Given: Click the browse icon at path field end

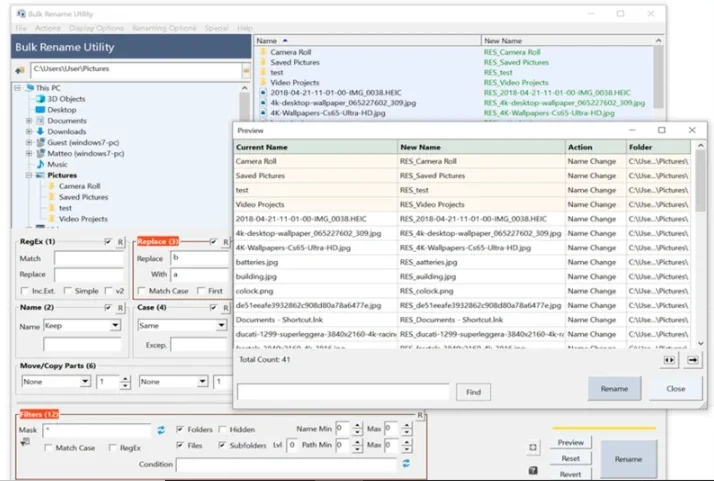Looking at the screenshot, I should (246, 71).
